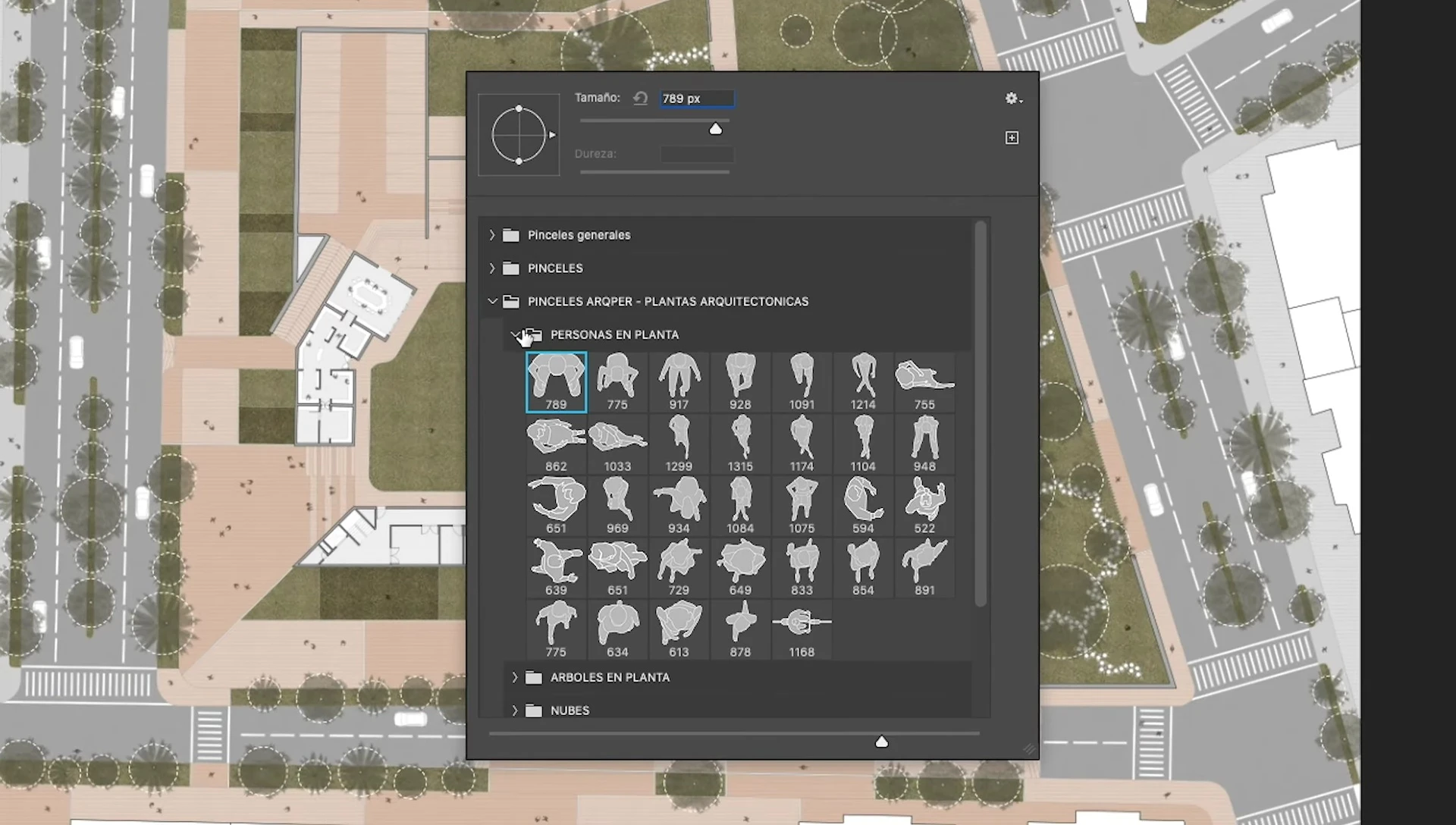Collapse the PINCELES ARQPER - PLANTAS ARQUITECTONICAS folder
This screenshot has width=1456, height=825.
[x=492, y=302]
